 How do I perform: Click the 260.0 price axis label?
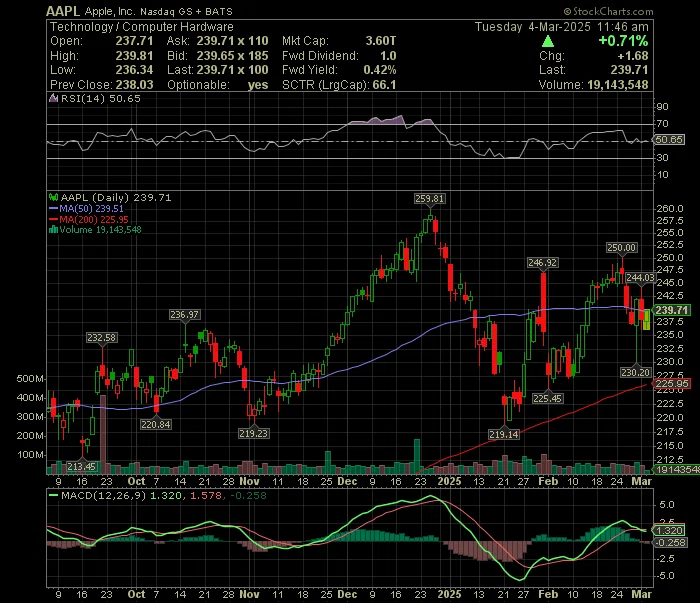(670, 209)
